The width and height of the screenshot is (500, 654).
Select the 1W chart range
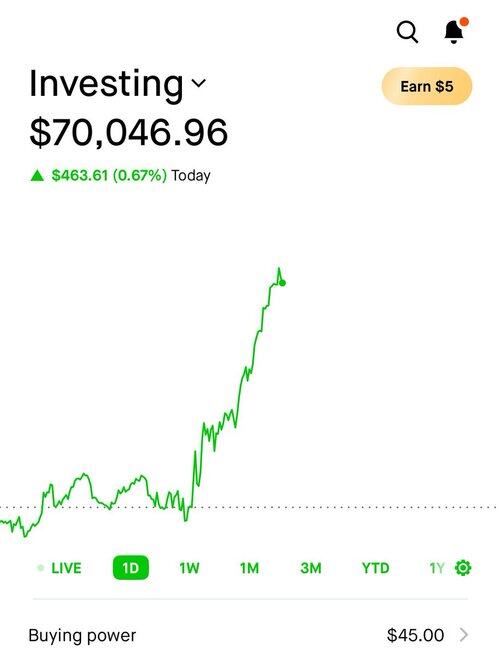[x=189, y=568]
